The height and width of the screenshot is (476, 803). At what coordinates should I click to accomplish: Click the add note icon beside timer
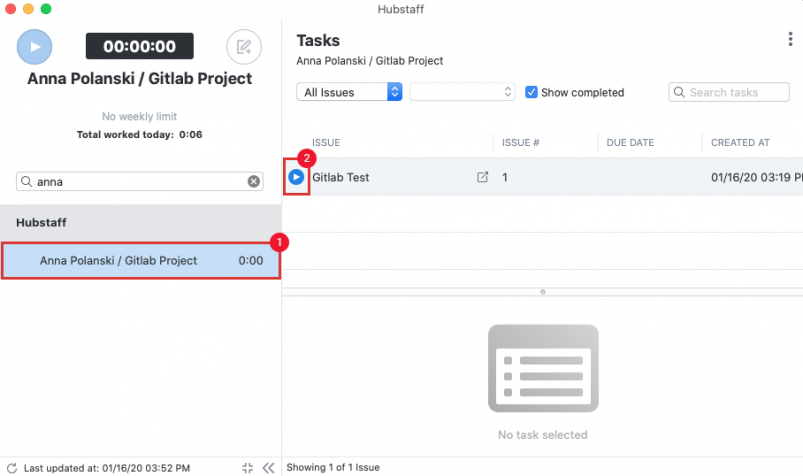point(243,46)
